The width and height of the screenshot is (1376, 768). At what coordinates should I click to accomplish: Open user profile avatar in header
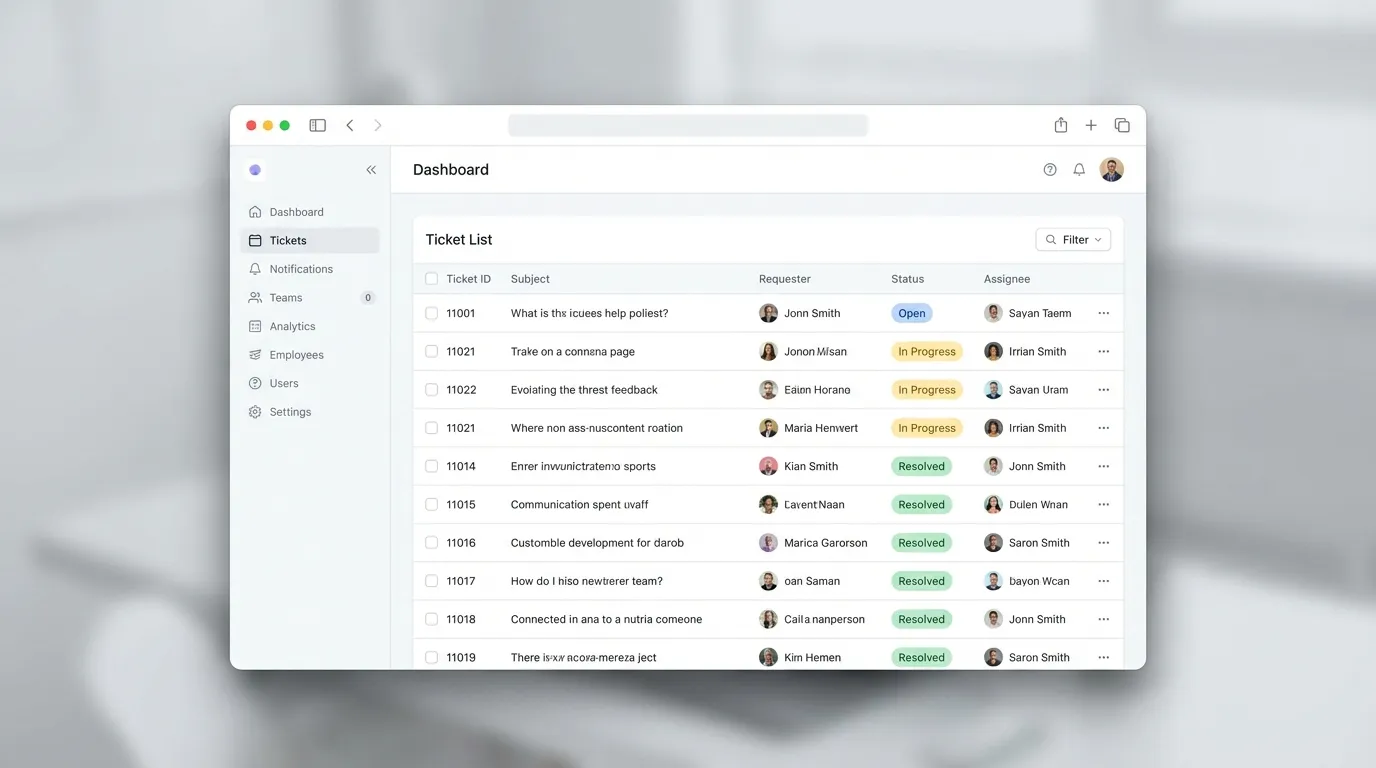[x=1111, y=170]
